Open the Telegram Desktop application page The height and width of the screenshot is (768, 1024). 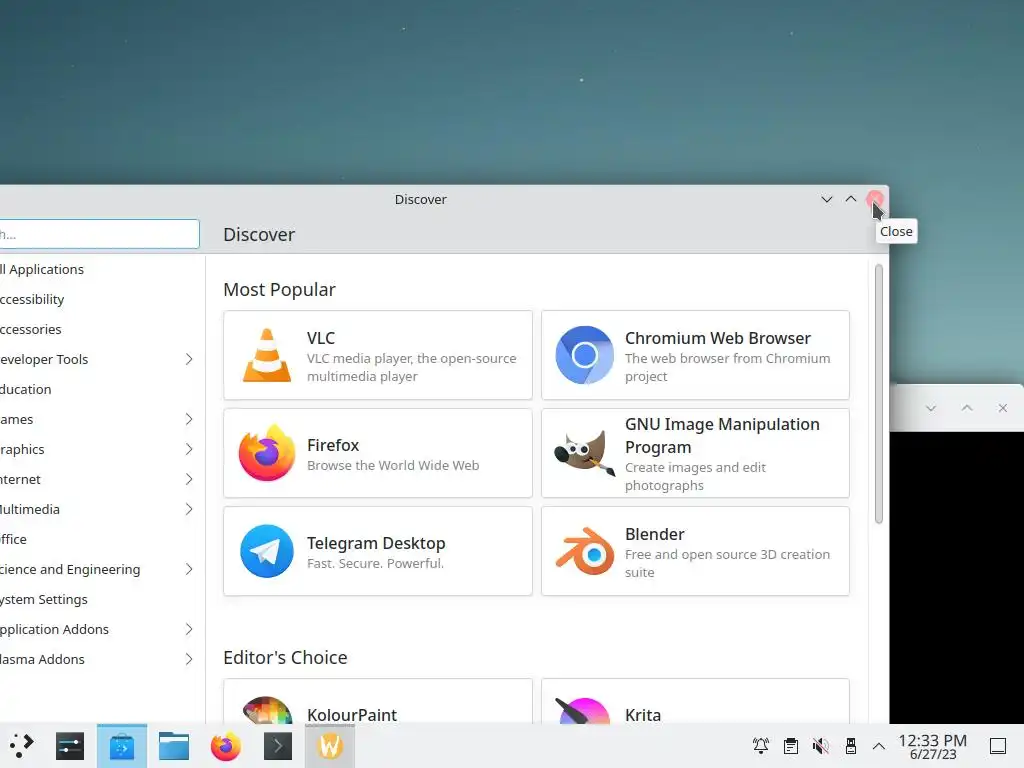(x=377, y=551)
